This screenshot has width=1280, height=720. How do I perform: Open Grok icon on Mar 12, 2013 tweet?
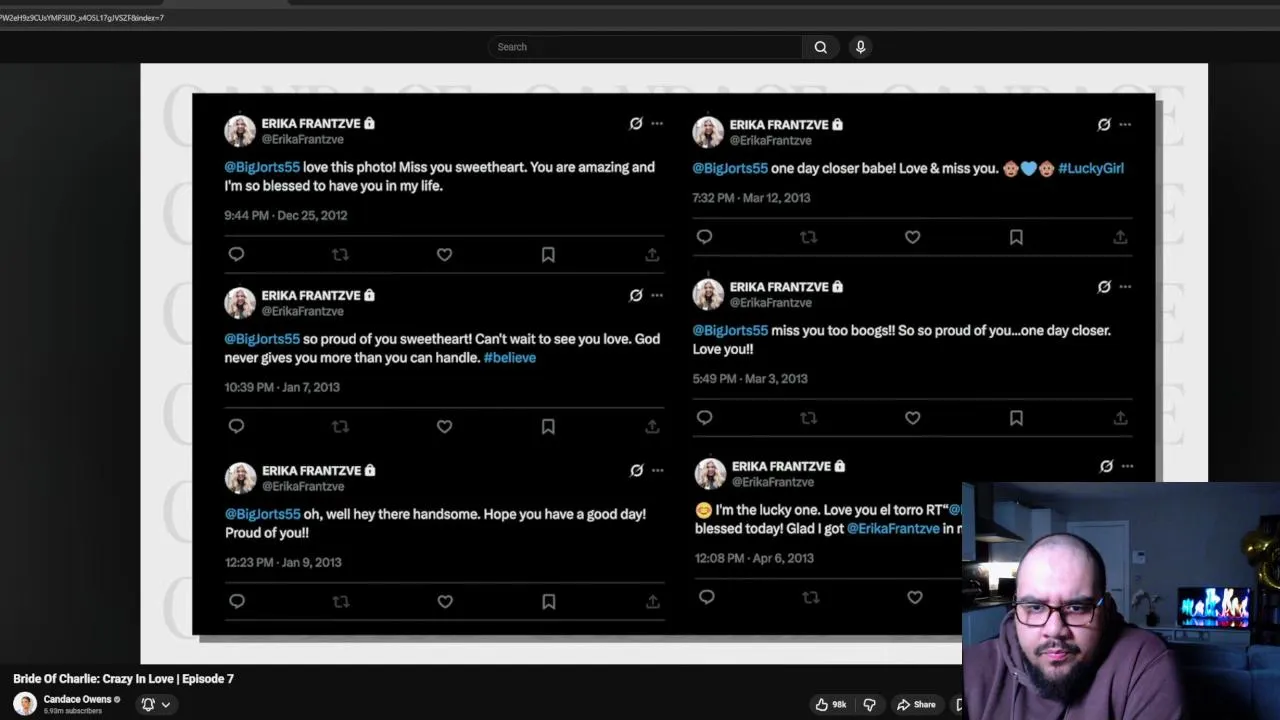click(x=1104, y=124)
